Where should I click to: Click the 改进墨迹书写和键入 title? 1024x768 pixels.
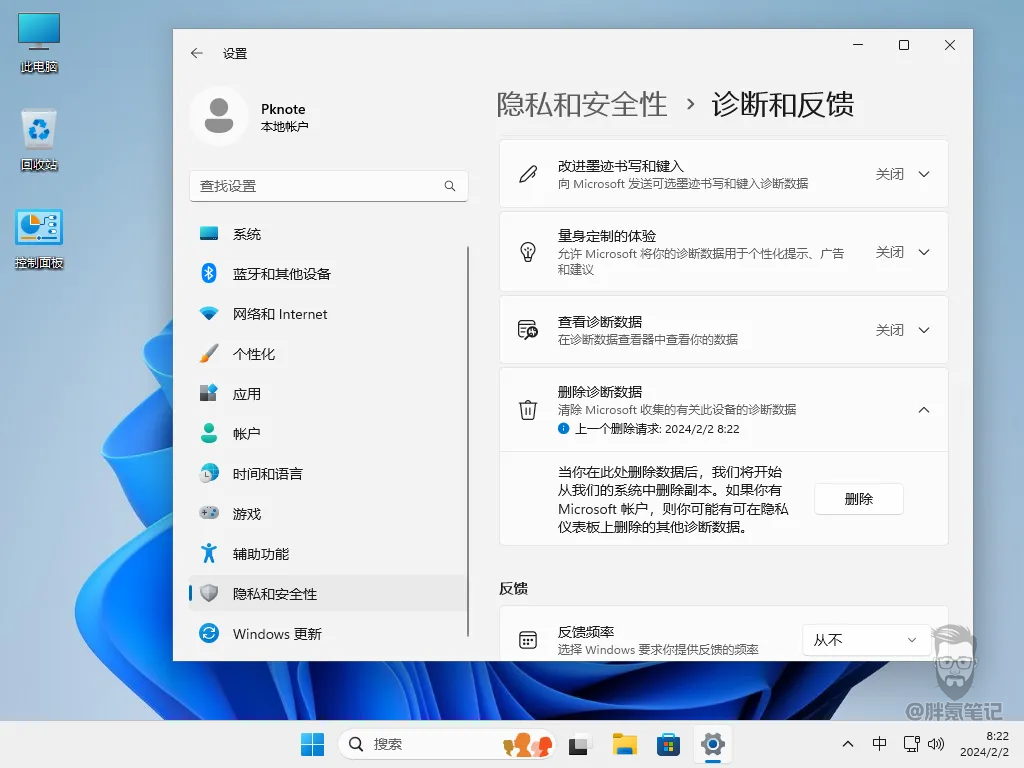[620, 166]
